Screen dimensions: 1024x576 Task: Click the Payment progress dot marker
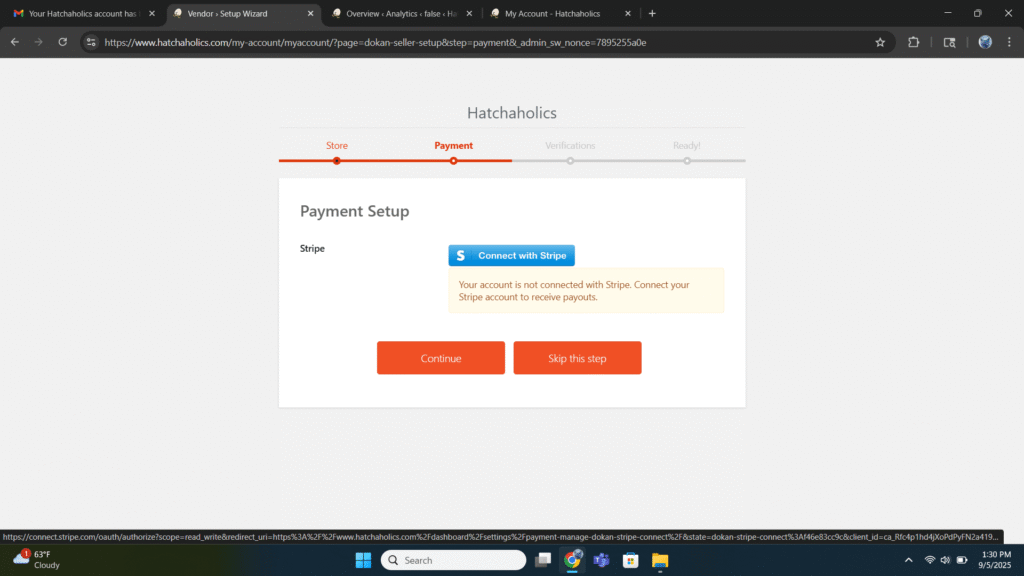coord(453,161)
